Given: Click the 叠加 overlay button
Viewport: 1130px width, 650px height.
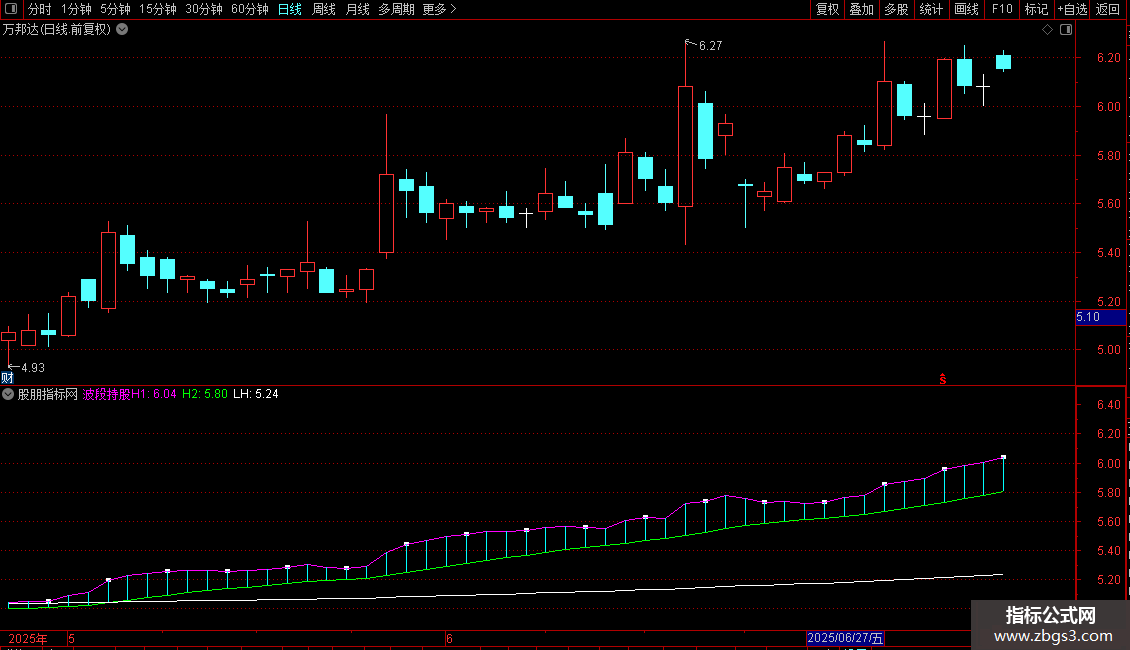Looking at the screenshot, I should pyautogui.click(x=861, y=9).
